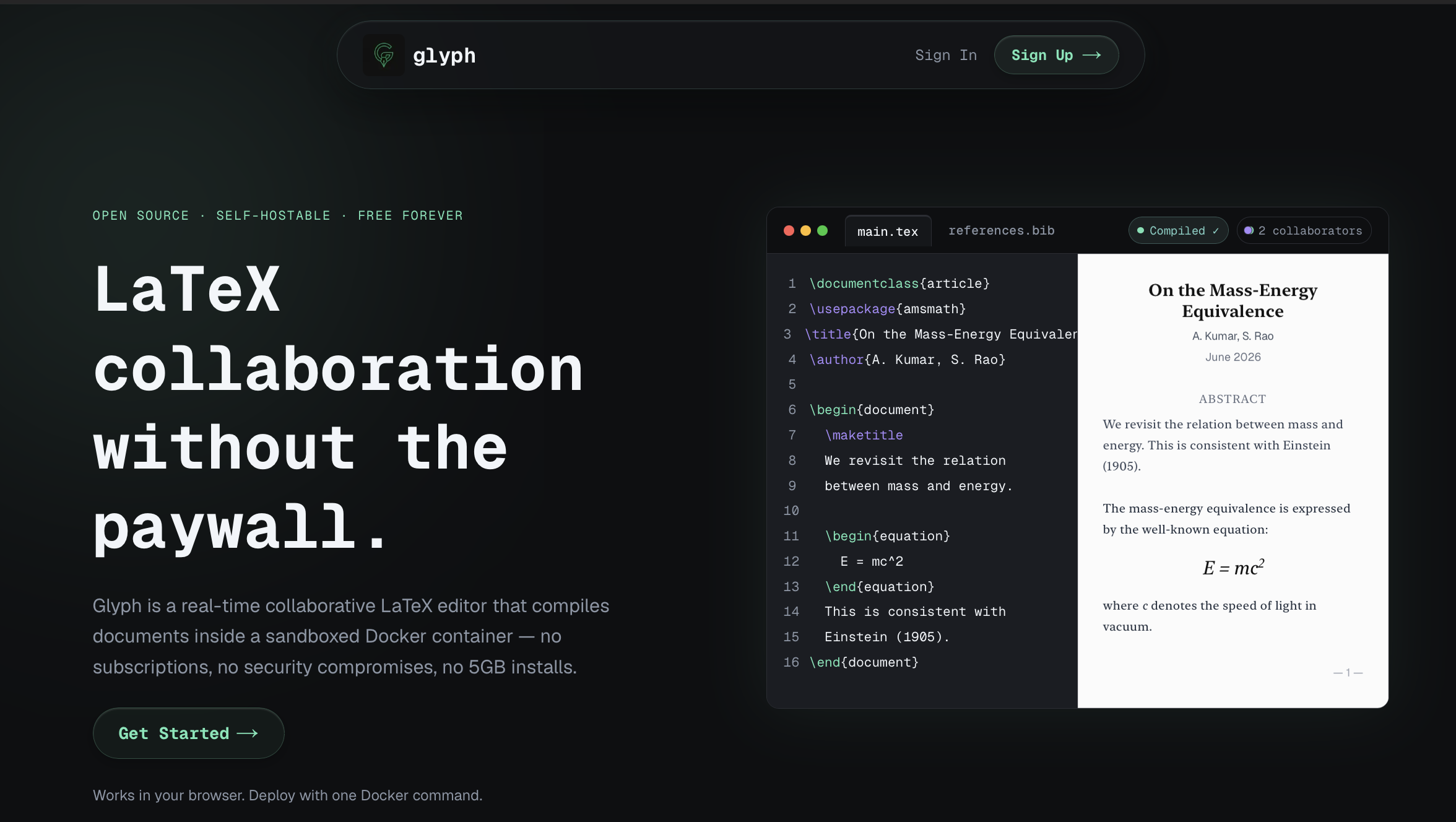Image resolution: width=1456 pixels, height=822 pixels.
Task: Click the 'Works in your browser' footnote text
Action: (287, 795)
